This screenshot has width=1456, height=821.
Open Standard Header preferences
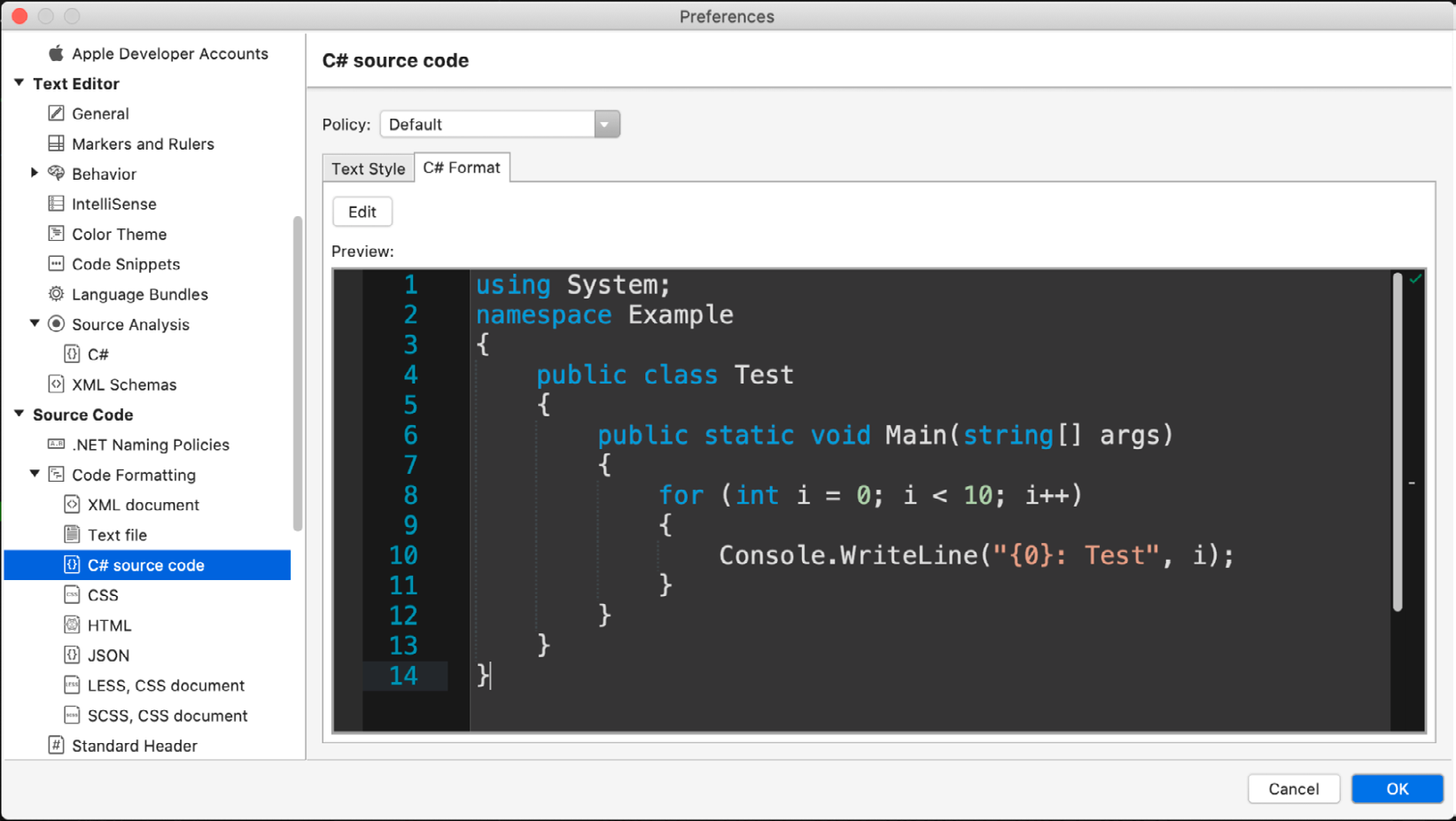click(x=135, y=746)
